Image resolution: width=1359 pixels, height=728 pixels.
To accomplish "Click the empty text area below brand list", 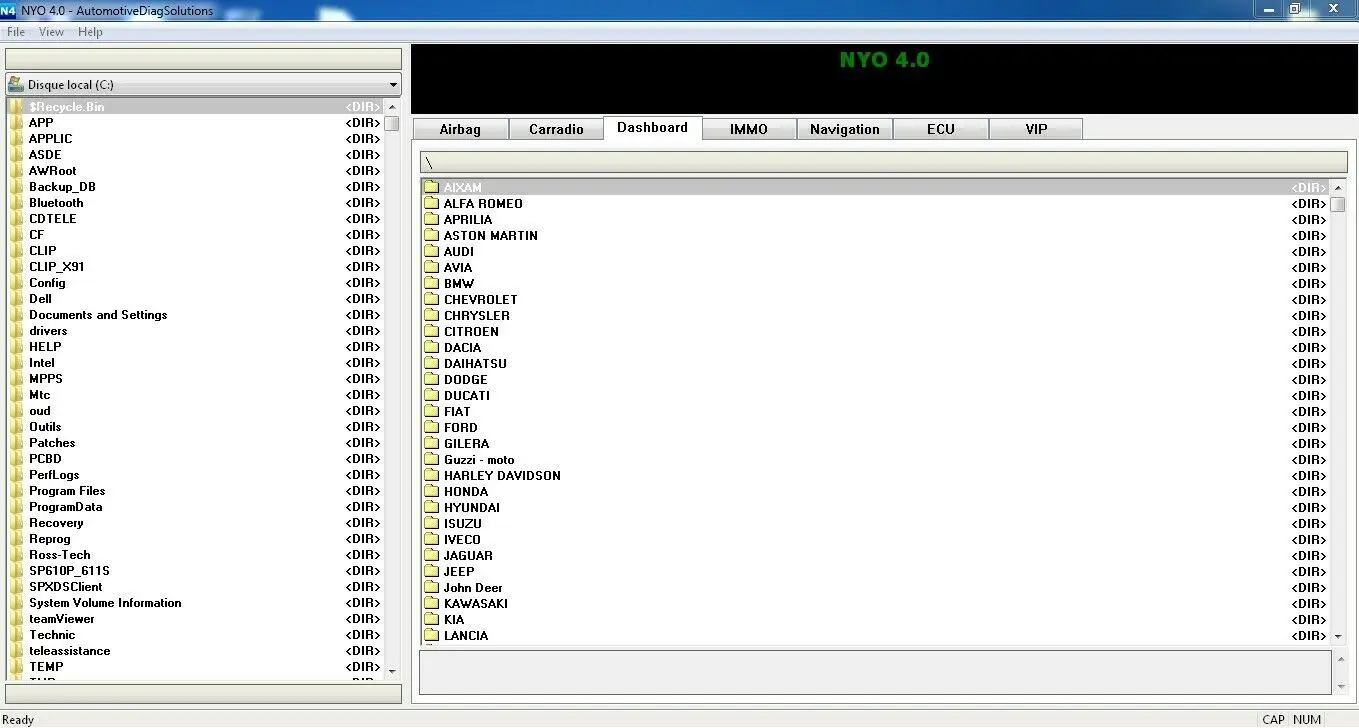I will click(876, 672).
